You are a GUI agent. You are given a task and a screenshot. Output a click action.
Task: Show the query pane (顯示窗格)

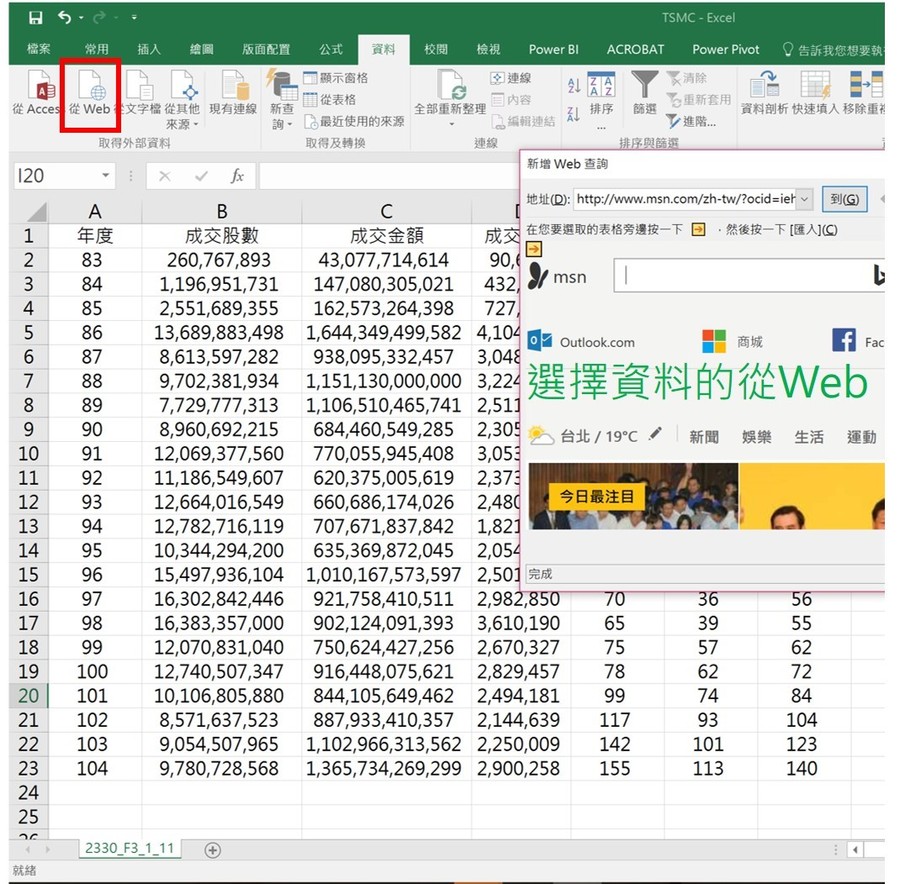(336, 77)
